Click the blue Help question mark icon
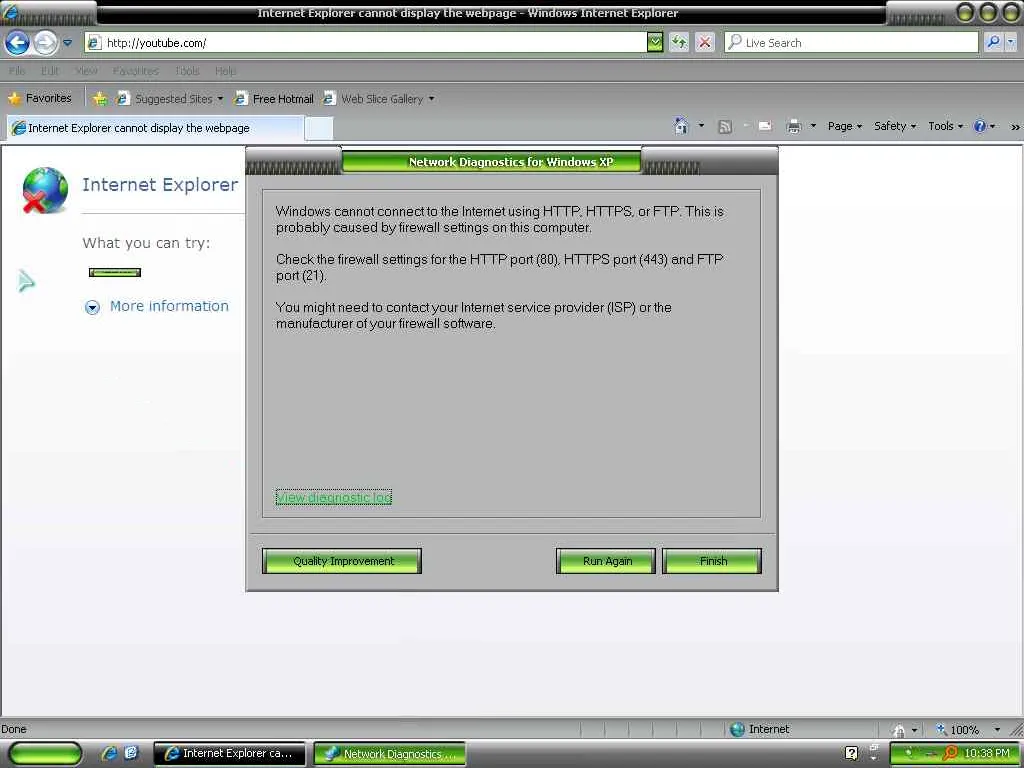Image resolution: width=1024 pixels, height=768 pixels. click(980, 126)
